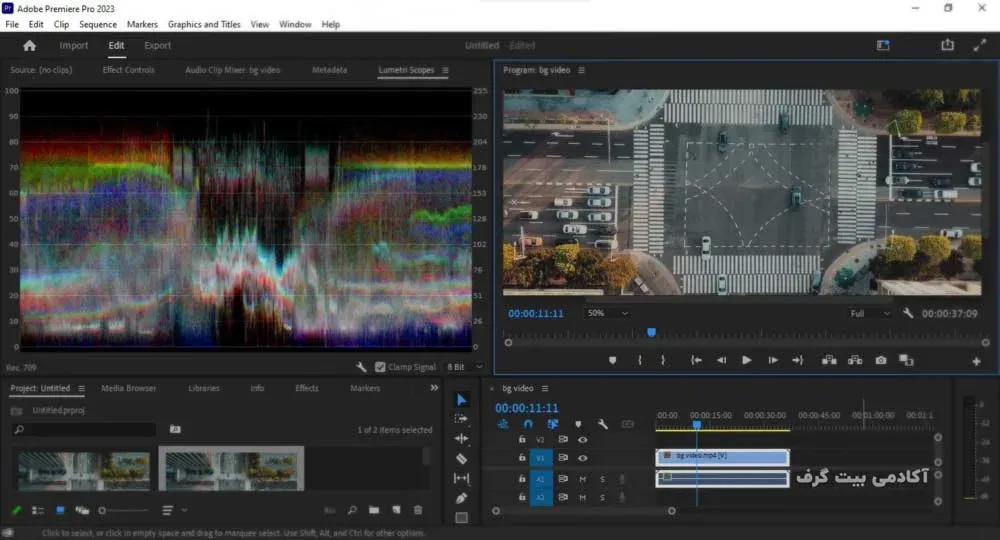
Task: Open Program Monitor wrench settings
Action: click(x=908, y=313)
